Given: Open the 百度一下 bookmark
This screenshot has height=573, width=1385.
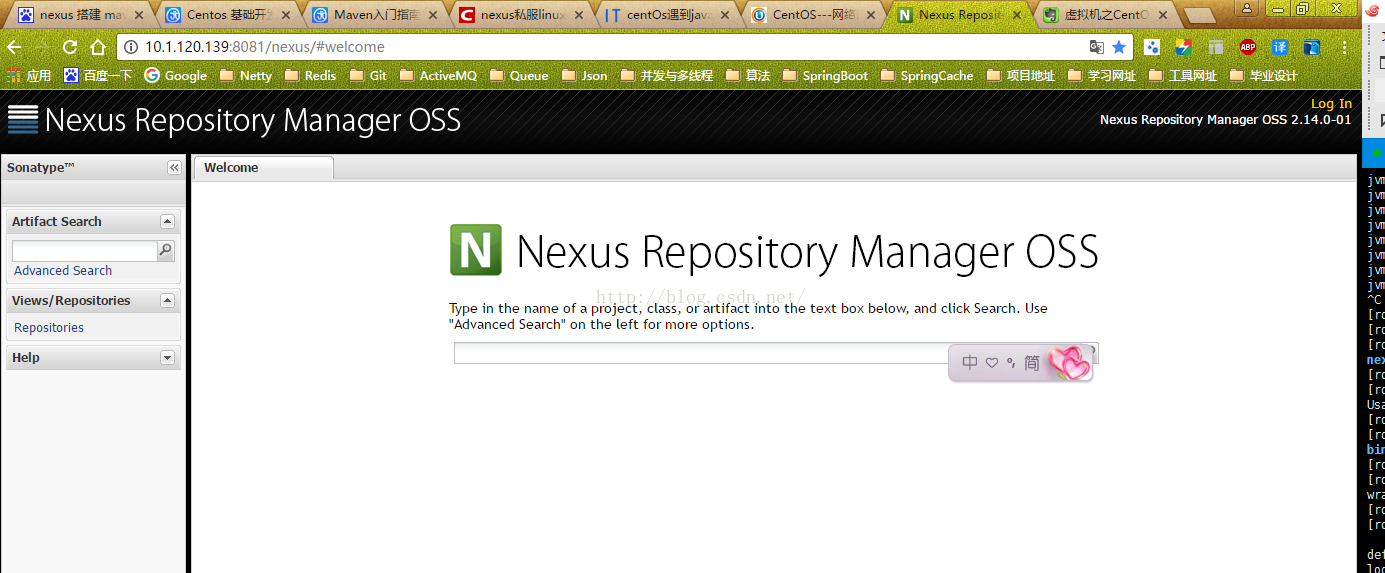Looking at the screenshot, I should pyautogui.click(x=98, y=75).
